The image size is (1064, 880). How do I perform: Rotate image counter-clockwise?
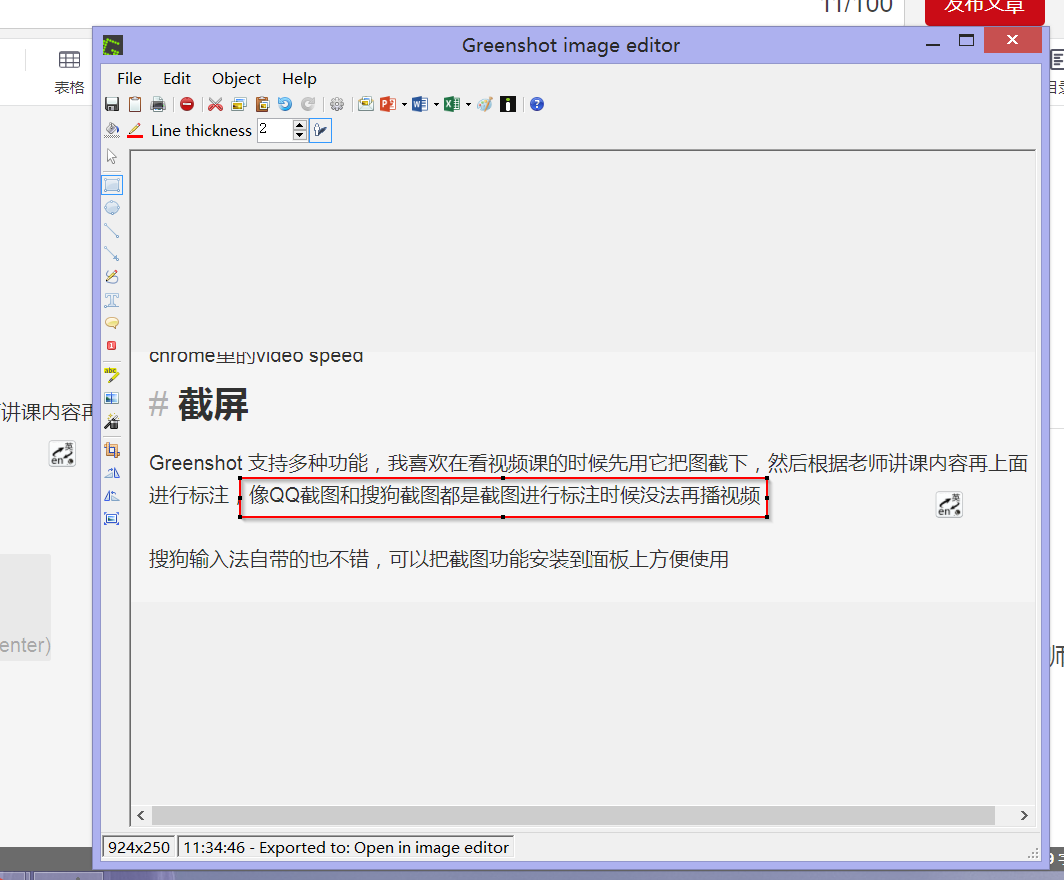click(112, 496)
